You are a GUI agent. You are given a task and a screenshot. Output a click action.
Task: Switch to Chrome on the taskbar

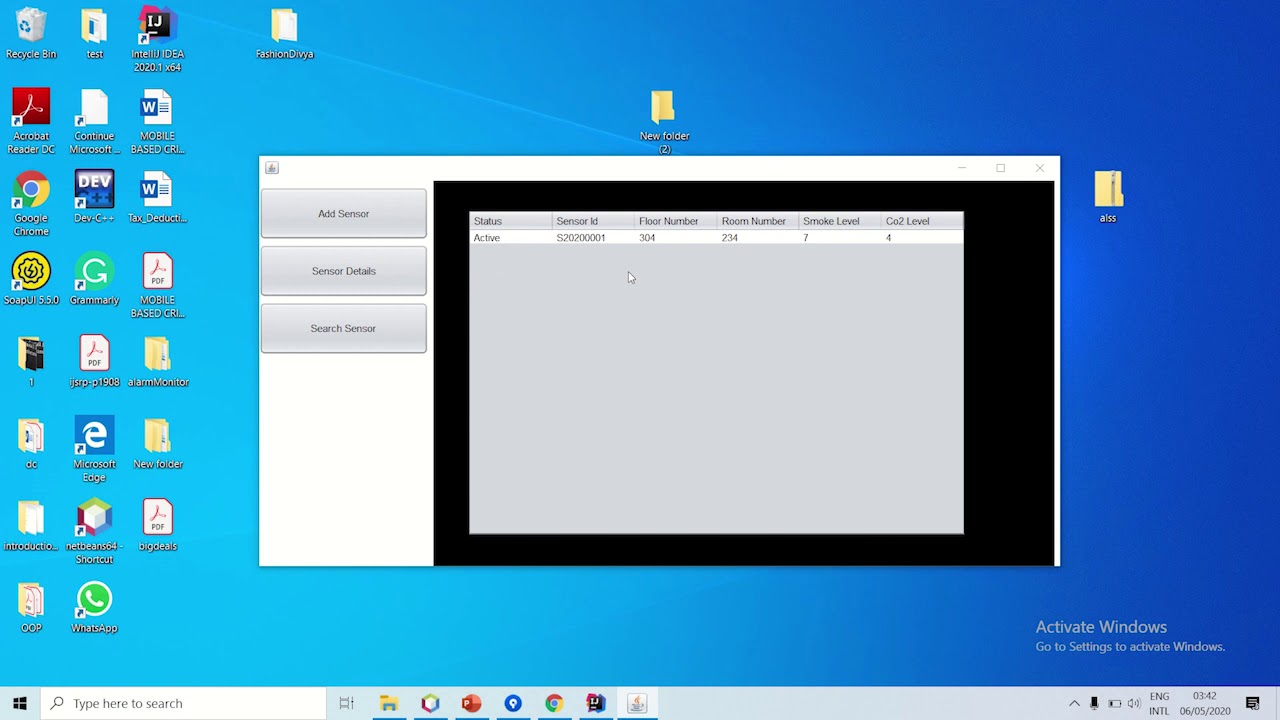(554, 703)
